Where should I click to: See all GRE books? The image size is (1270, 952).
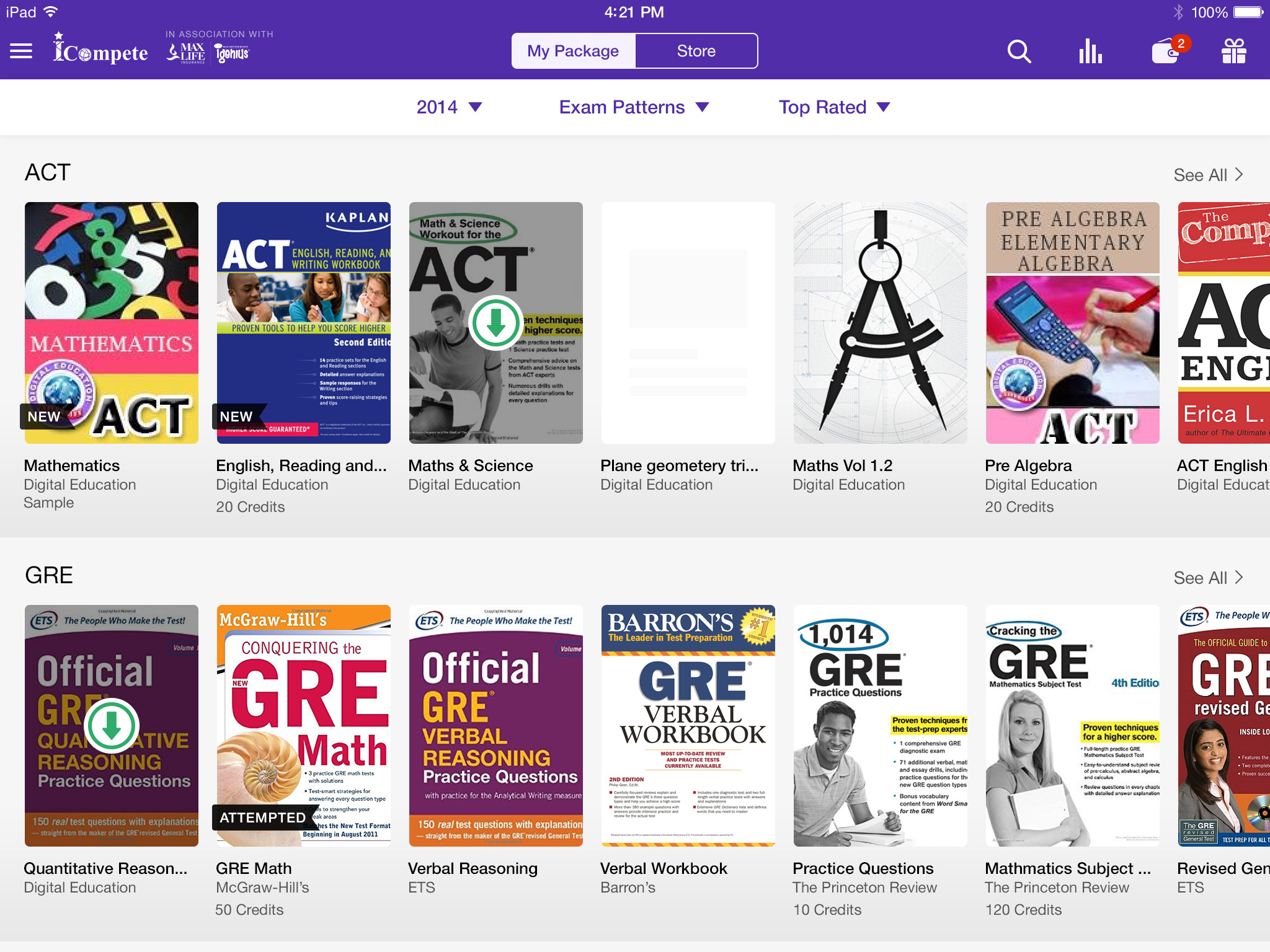click(x=1207, y=578)
